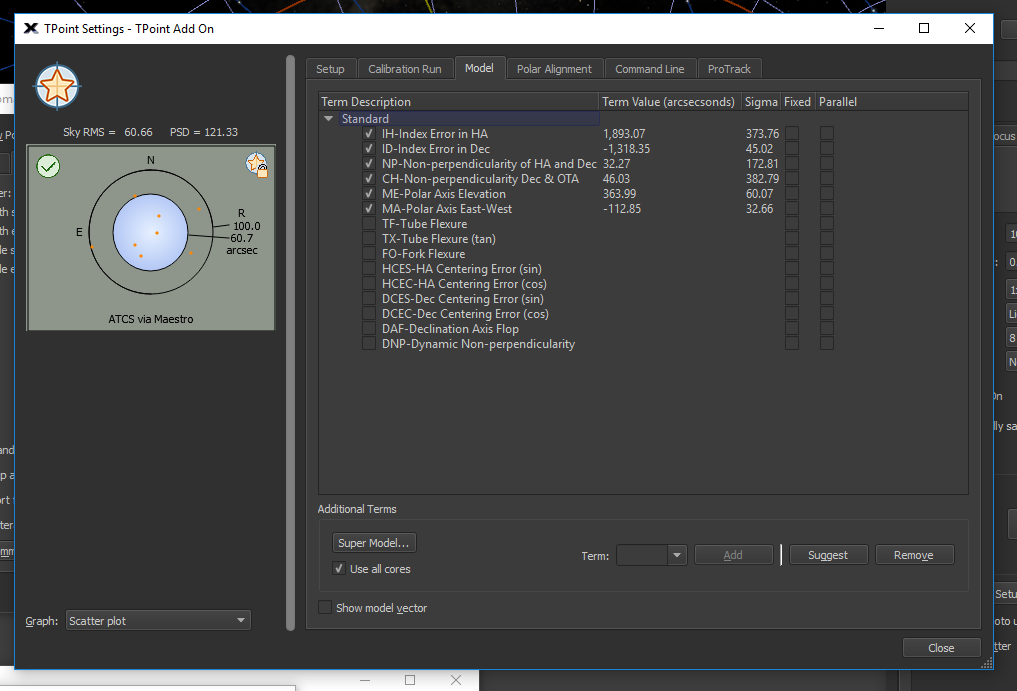
Task: Enable HCES-HA Centering Error (sin) term
Action: click(x=369, y=268)
